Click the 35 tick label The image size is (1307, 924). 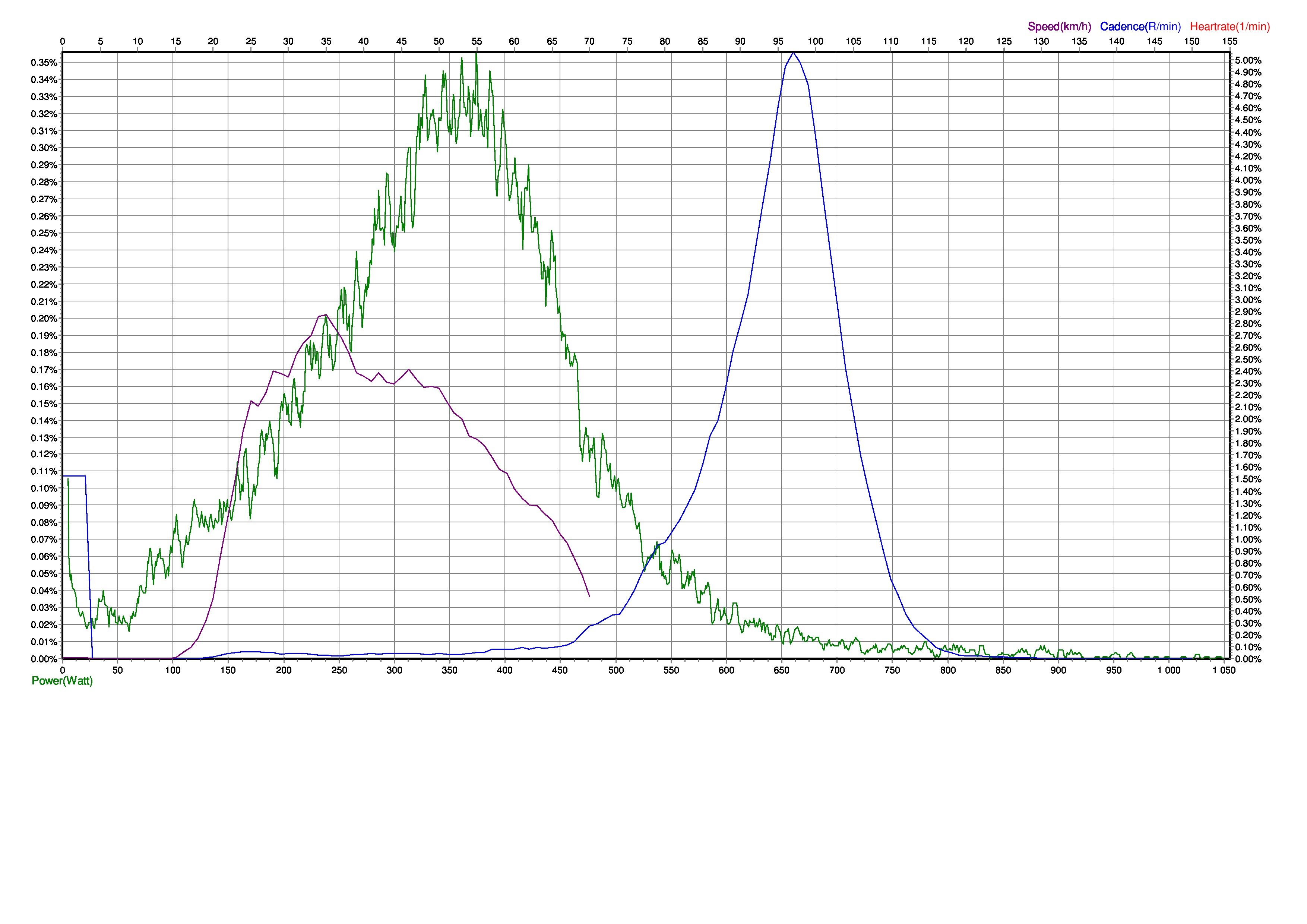pos(326,41)
